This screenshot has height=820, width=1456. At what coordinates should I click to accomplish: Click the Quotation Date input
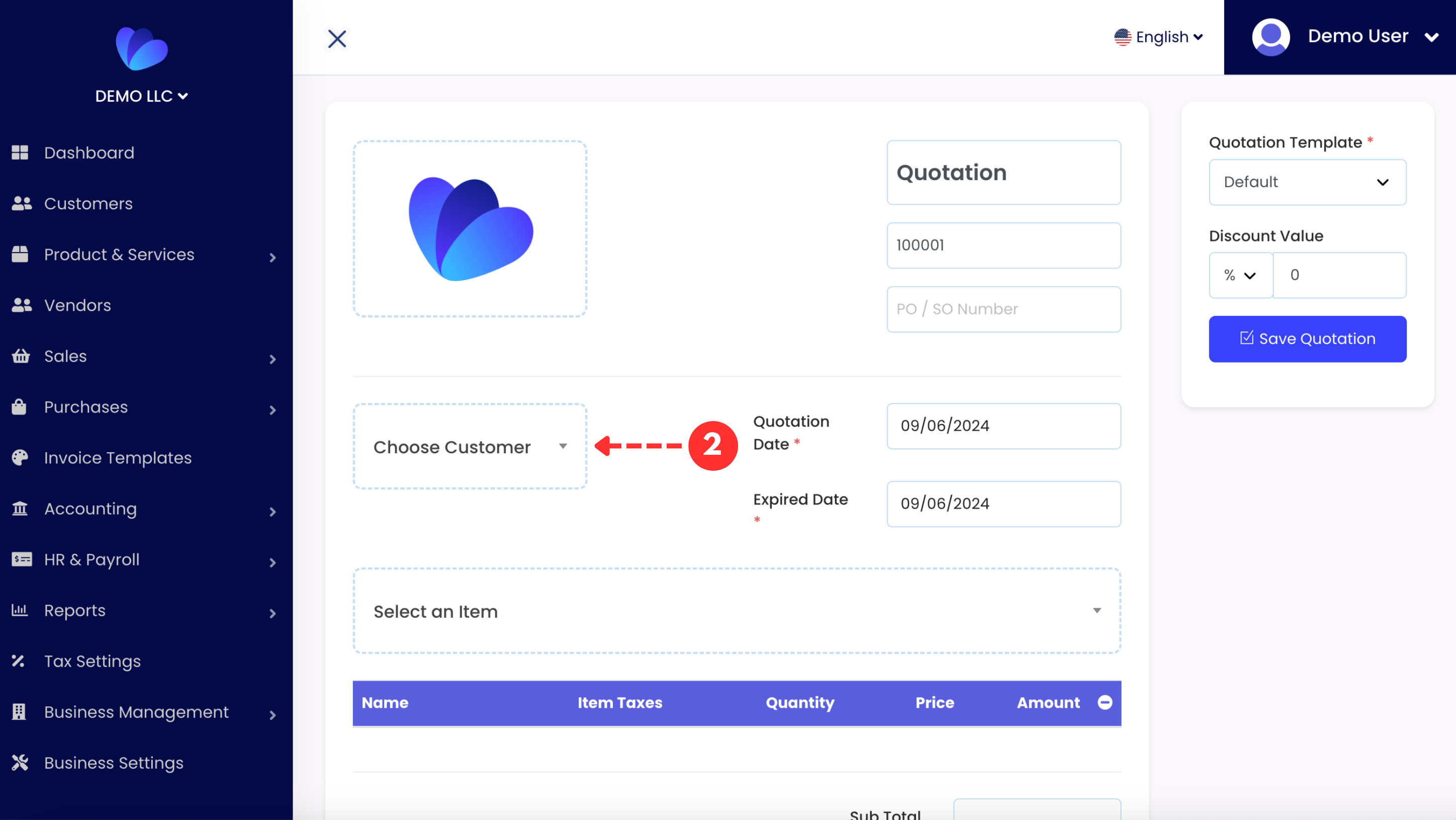coord(1004,426)
